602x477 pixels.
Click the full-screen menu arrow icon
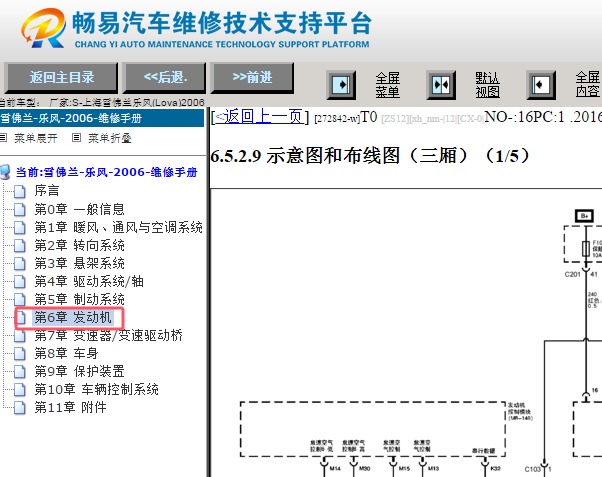coord(341,84)
